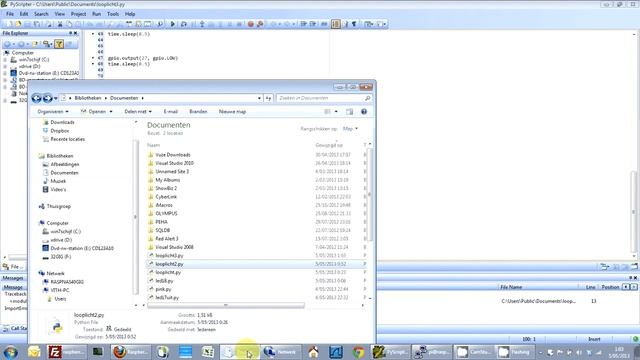This screenshot has height=360, width=640.
Task: Click the house icon in the taskbar
Action: coord(313,352)
